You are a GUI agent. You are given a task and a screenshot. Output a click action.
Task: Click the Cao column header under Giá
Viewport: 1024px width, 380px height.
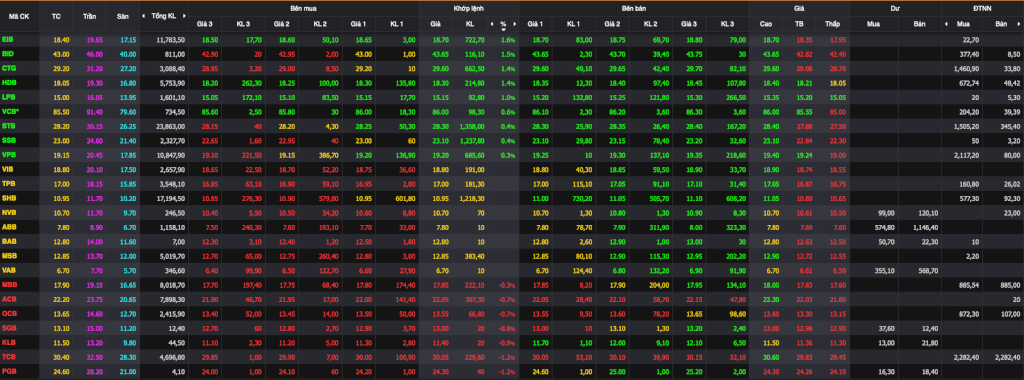(x=765, y=24)
